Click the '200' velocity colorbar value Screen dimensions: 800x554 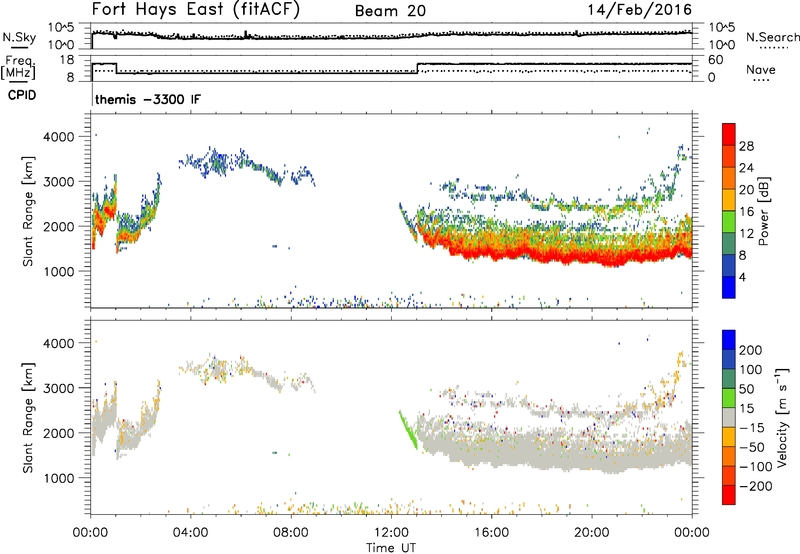pos(751,350)
